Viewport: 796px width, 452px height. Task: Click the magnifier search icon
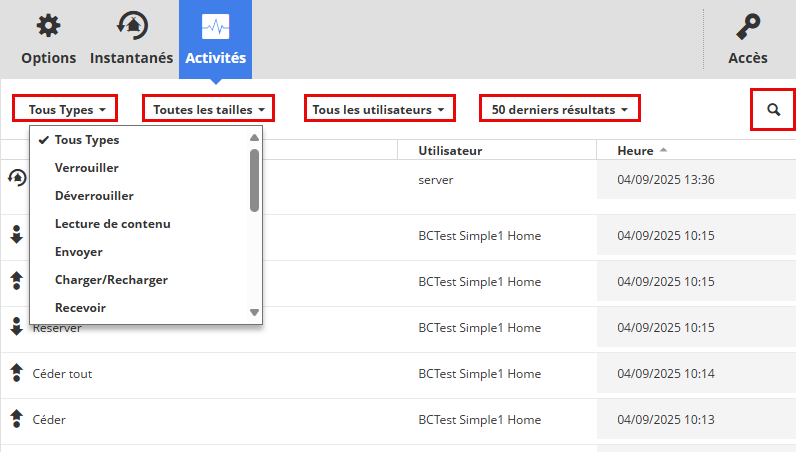(x=773, y=109)
